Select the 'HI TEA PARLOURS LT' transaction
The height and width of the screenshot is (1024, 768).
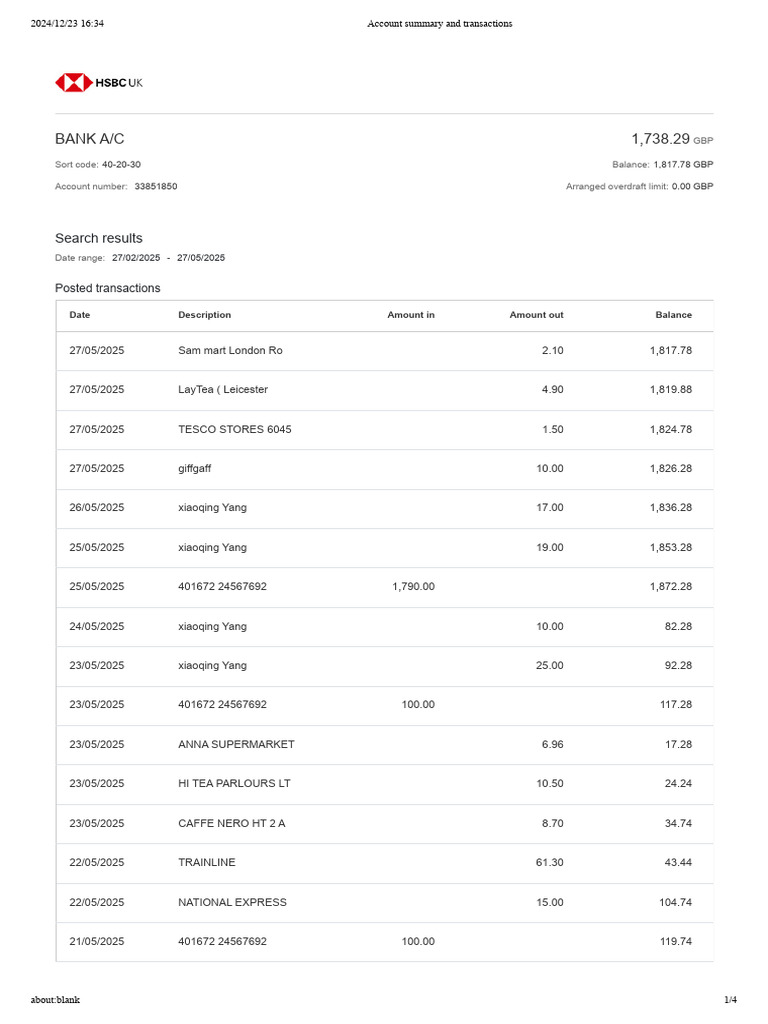pyautogui.click(x=234, y=784)
